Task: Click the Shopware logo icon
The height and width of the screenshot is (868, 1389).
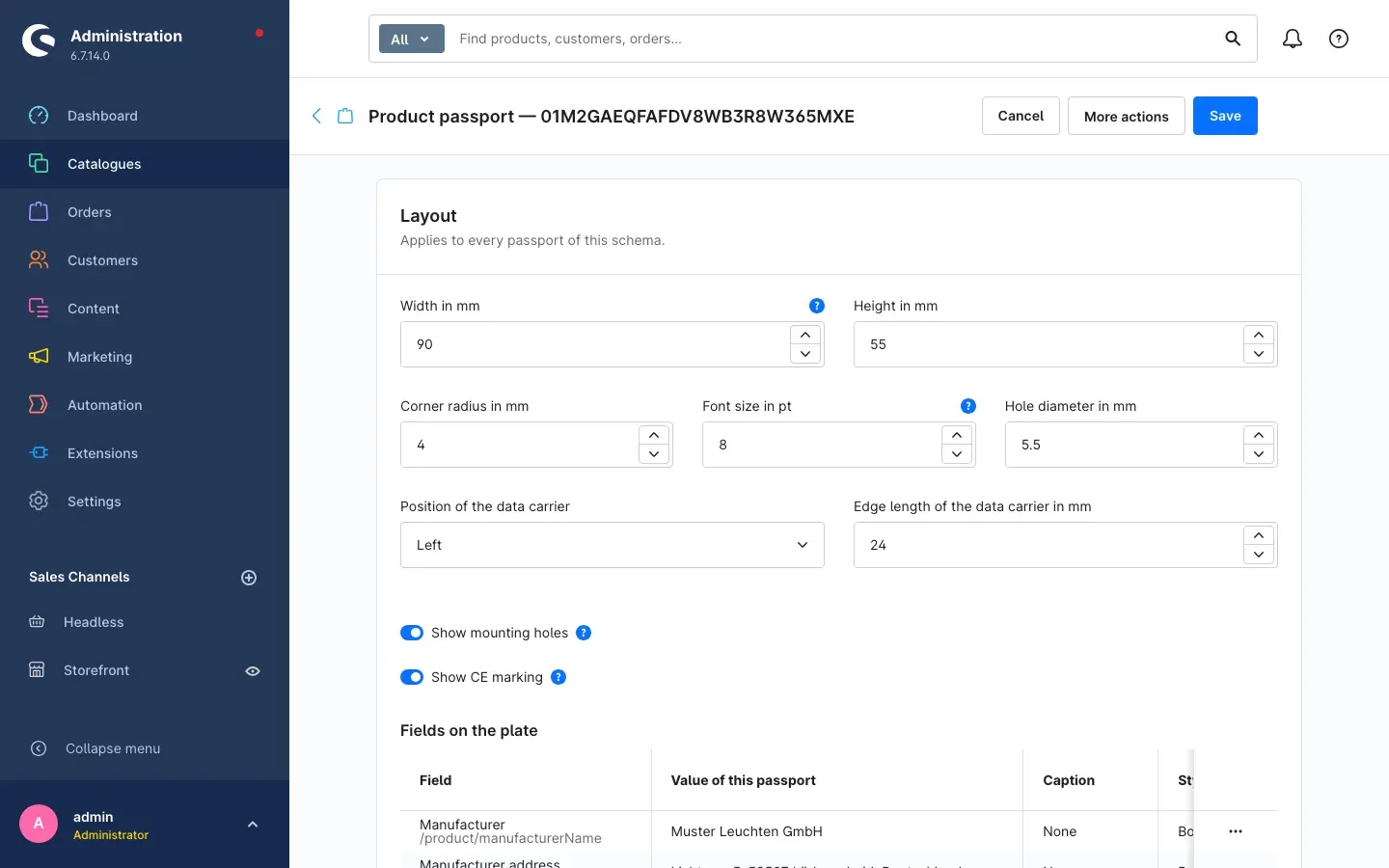Action: point(39,41)
